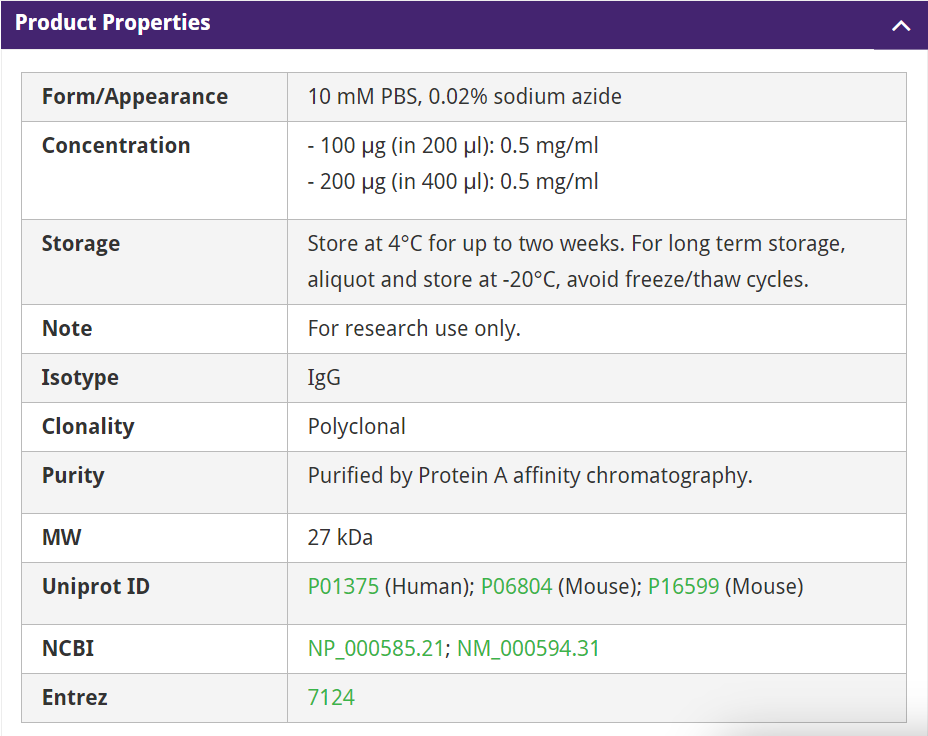Open Entrez gene link 7124

(x=331, y=697)
